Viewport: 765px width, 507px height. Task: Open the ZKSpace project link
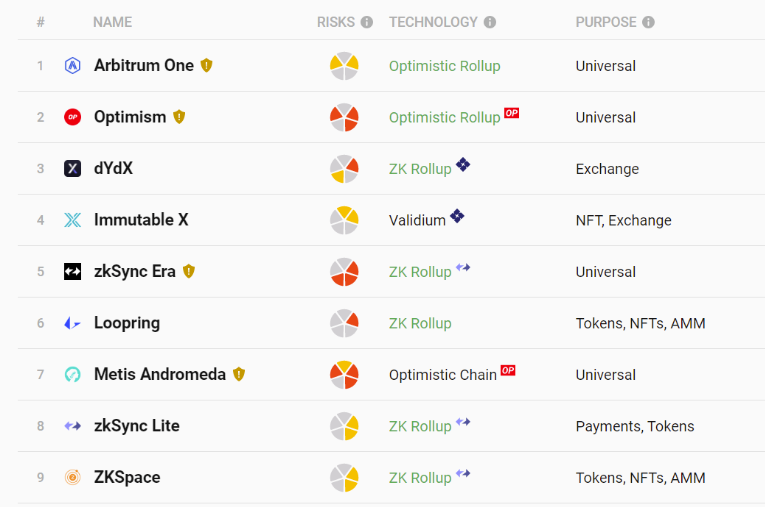127,477
